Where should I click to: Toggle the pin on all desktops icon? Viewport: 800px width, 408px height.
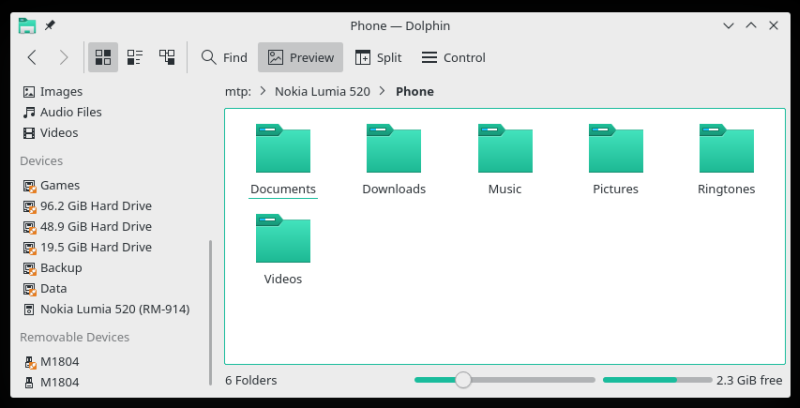pos(49,25)
